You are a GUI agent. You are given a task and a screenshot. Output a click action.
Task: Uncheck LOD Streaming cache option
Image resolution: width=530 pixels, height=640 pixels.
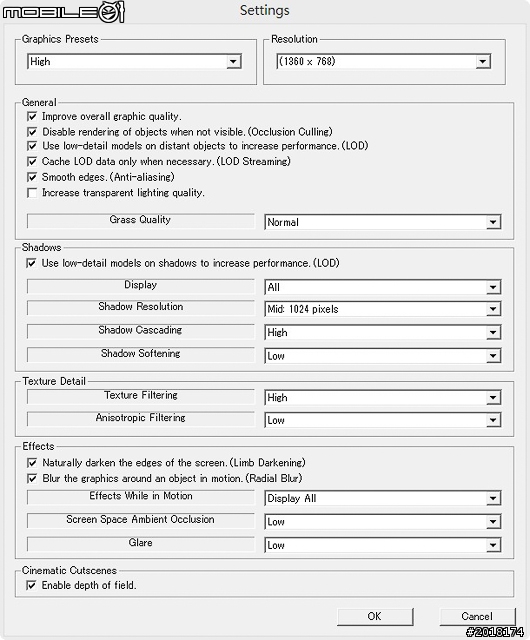[x=32, y=162]
